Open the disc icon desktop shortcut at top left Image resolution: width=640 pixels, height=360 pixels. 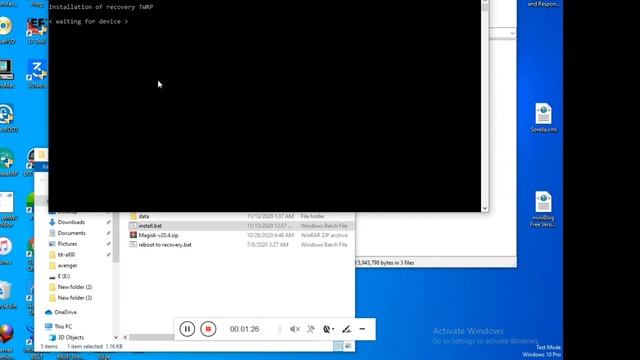(x=7, y=31)
